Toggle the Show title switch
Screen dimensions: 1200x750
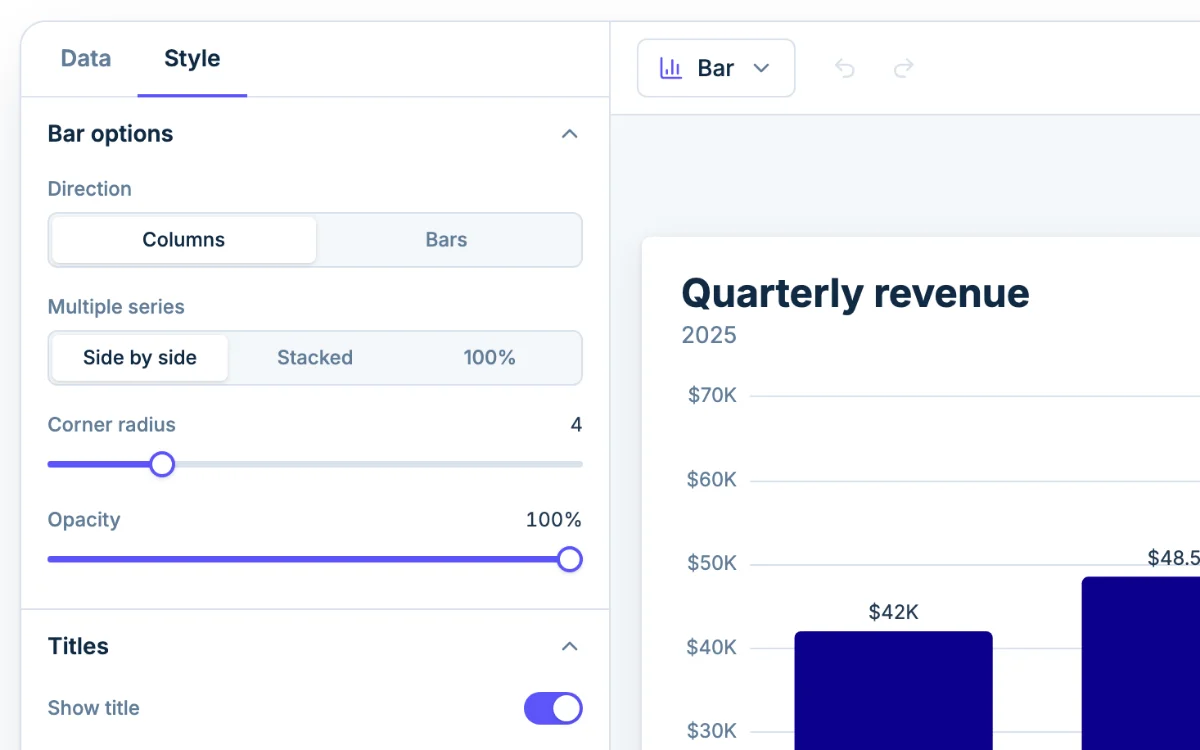pyautogui.click(x=553, y=708)
